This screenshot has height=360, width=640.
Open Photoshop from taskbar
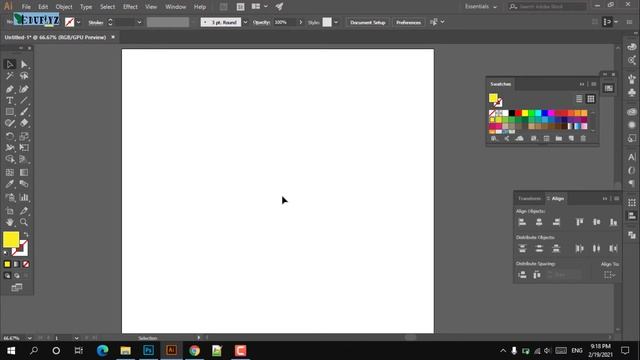pyautogui.click(x=149, y=351)
